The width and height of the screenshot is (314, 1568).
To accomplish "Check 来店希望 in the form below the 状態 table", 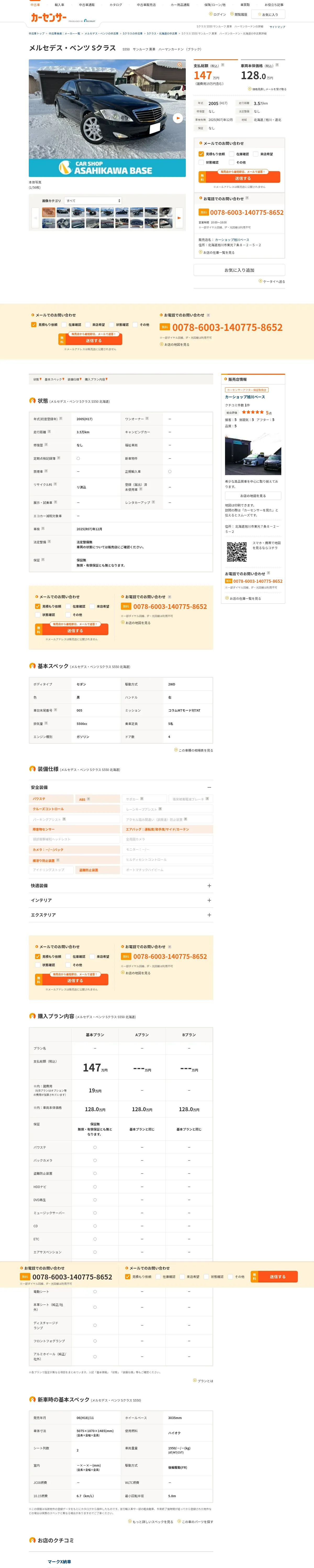I will [x=93, y=606].
